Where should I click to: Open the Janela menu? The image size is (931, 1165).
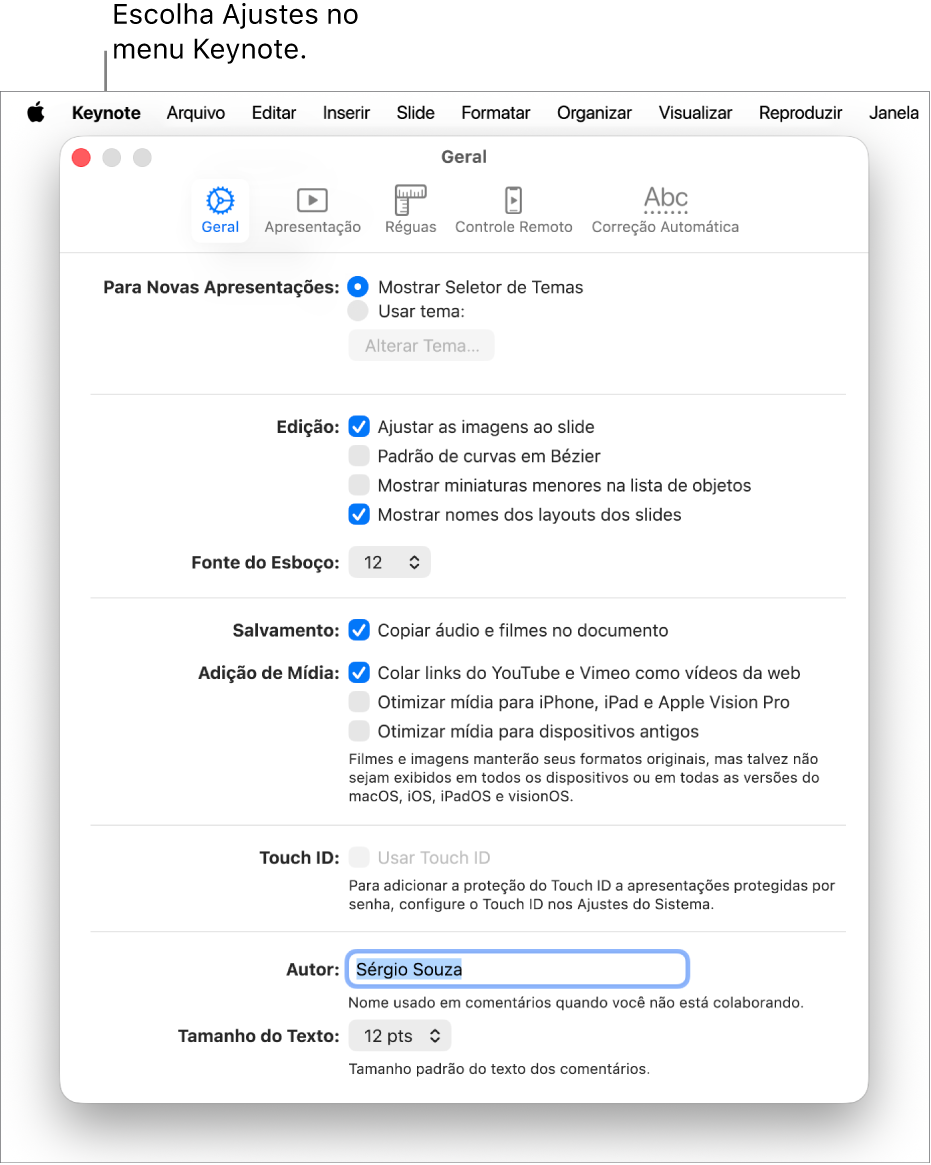[x=894, y=113]
